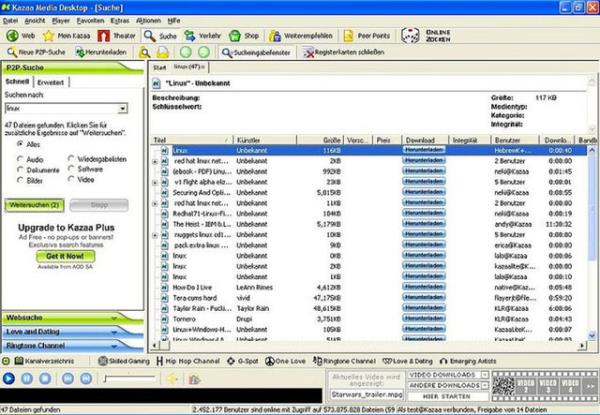Open the Web toolbar button
This screenshot has width=600, height=415.
21,36
